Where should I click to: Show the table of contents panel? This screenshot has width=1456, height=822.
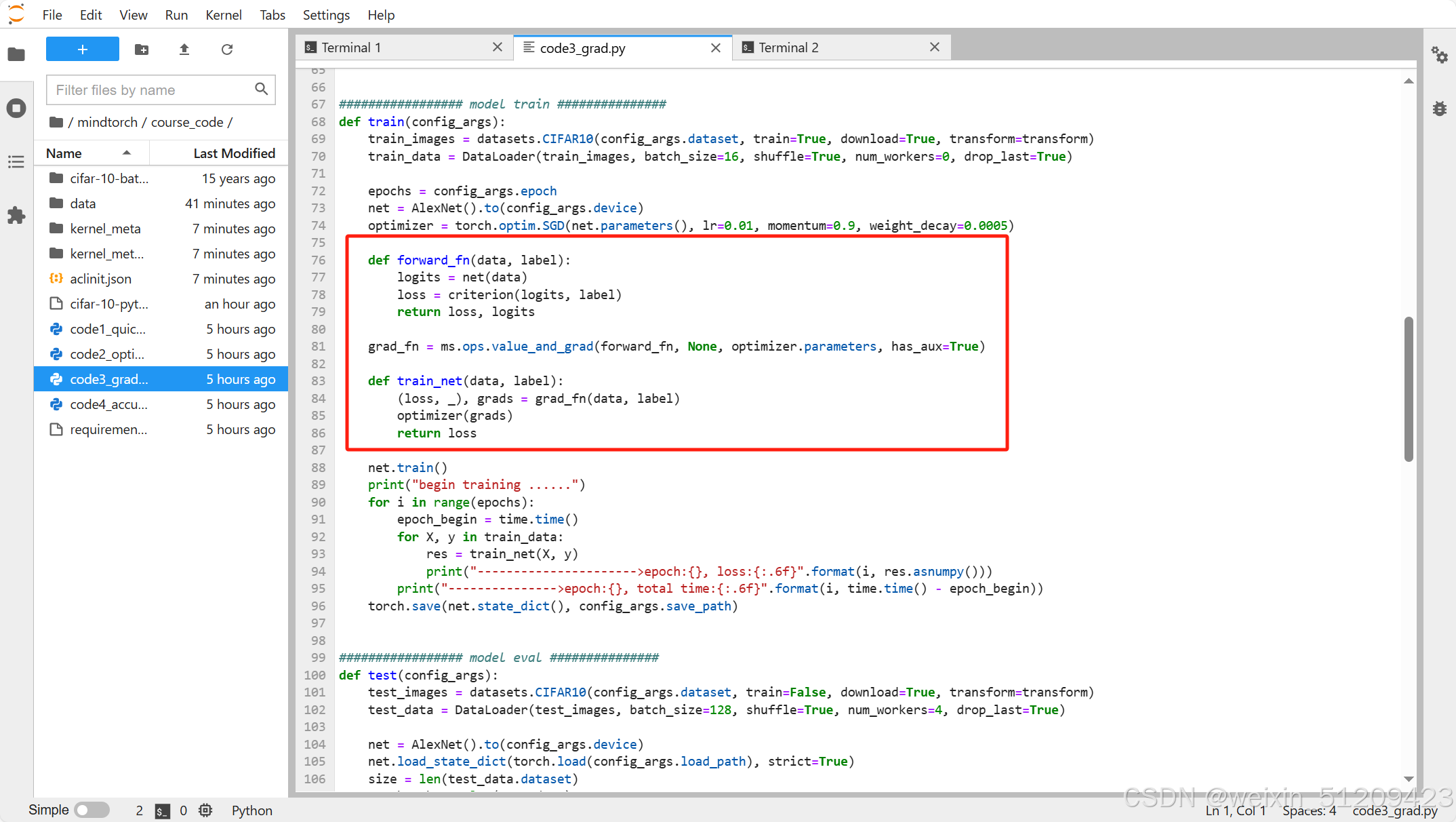point(16,162)
